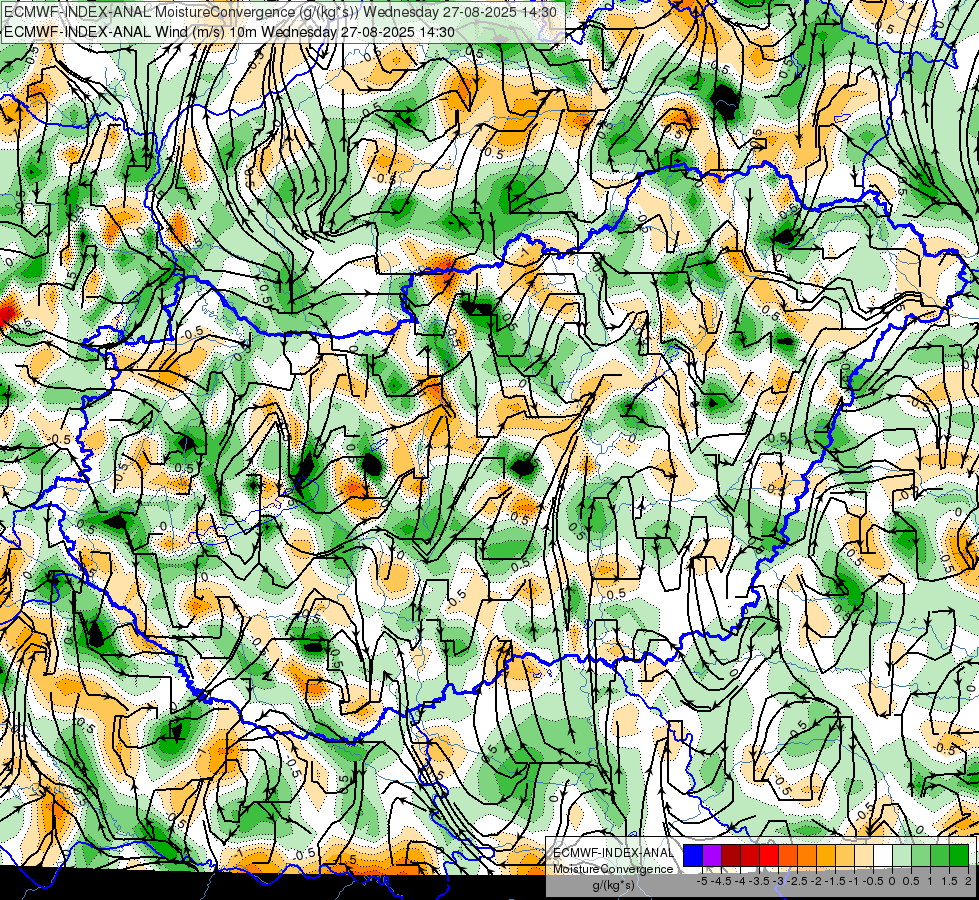Click the -3.5 legend scale value
Image resolution: width=979 pixels, height=900 pixels.
[x=759, y=881]
